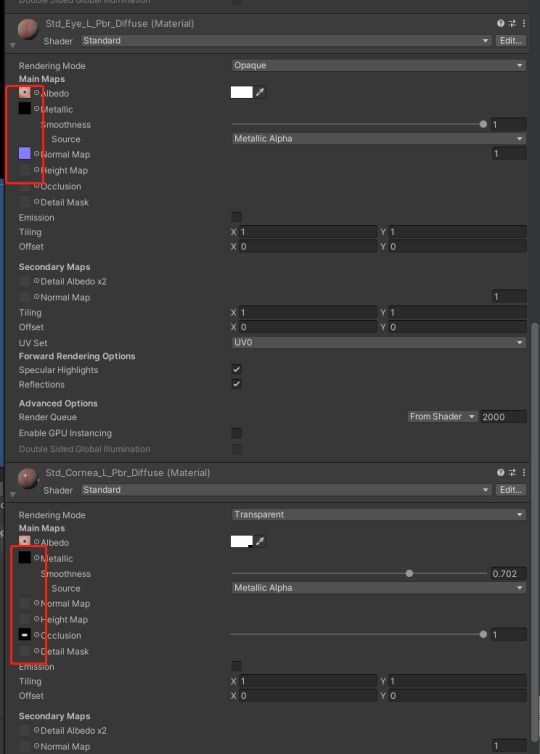
Task: Open Render Queue From Shader dropdown
Action: click(443, 416)
